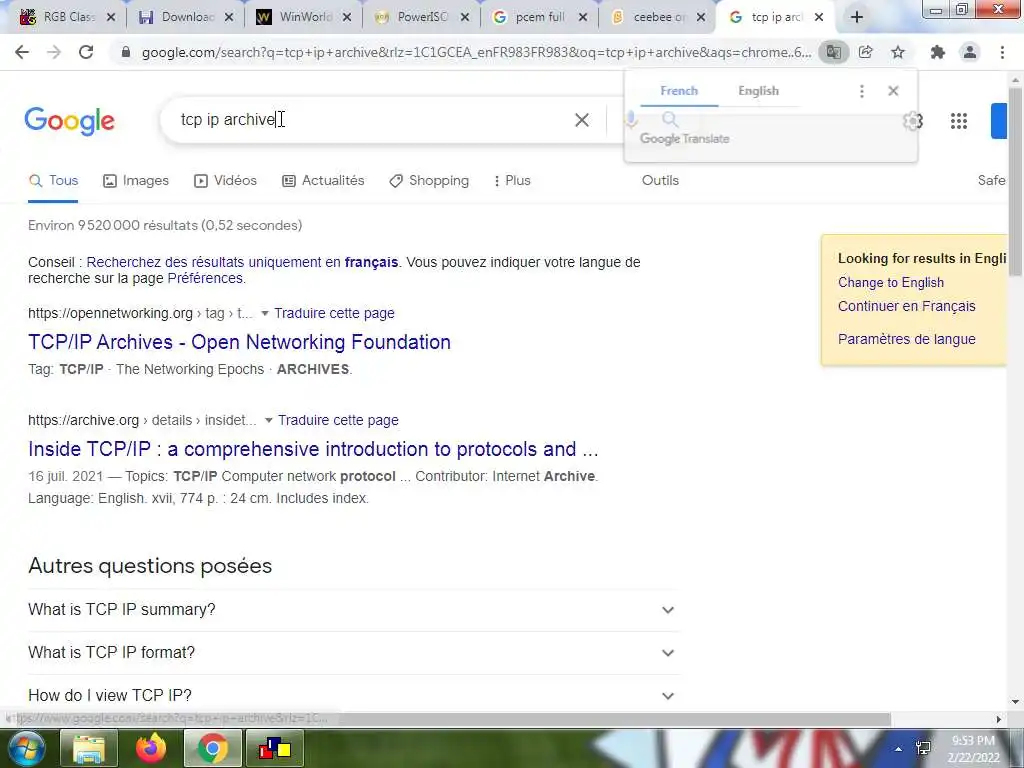
Task: Click the Google logo
Action: coord(69,121)
